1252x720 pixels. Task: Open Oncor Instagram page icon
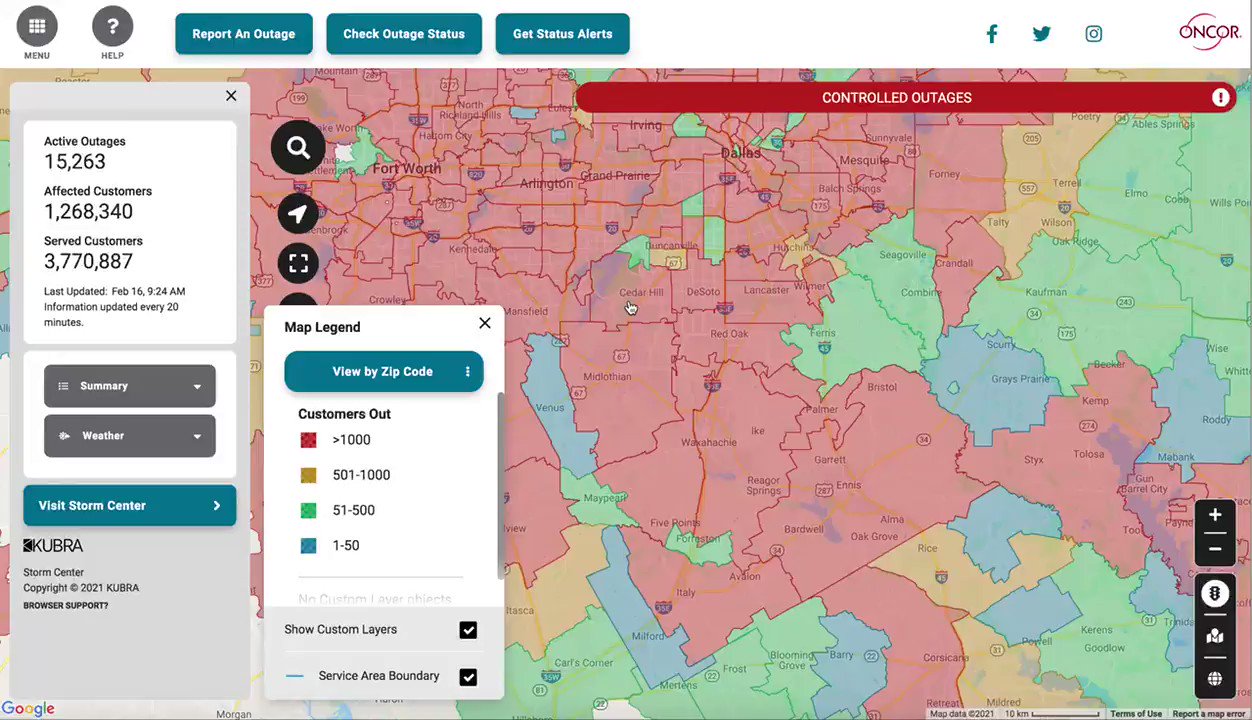[1094, 34]
